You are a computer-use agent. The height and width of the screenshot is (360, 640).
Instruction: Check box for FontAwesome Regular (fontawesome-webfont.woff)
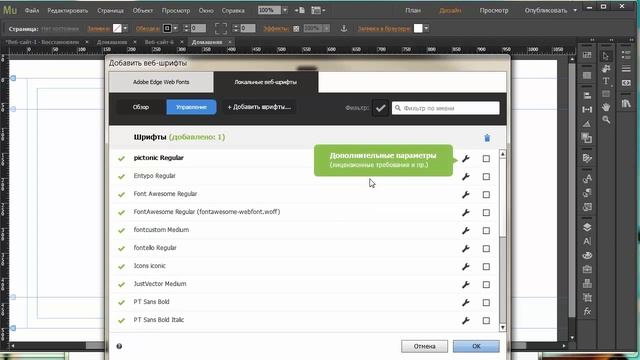[x=486, y=212]
